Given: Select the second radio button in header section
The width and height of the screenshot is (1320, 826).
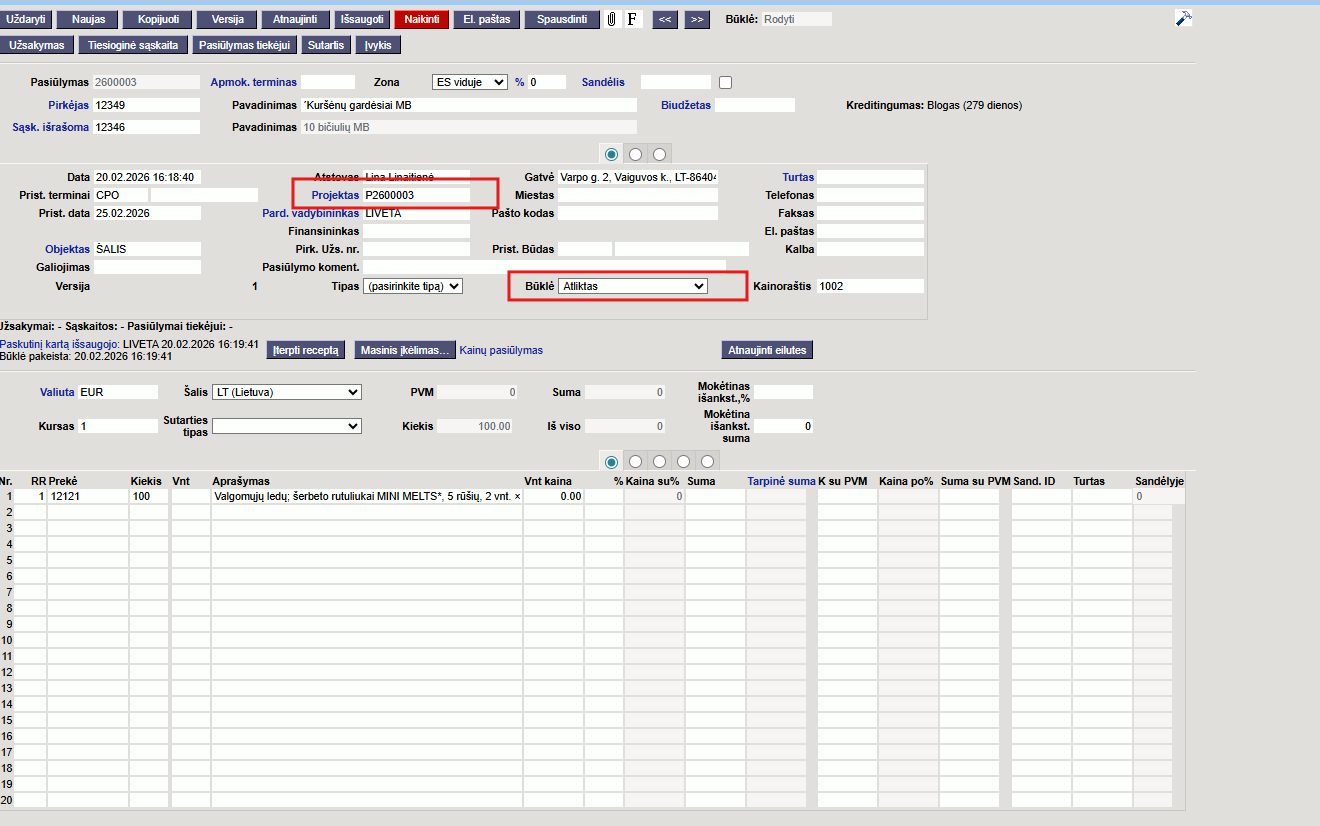Looking at the screenshot, I should pos(635,154).
